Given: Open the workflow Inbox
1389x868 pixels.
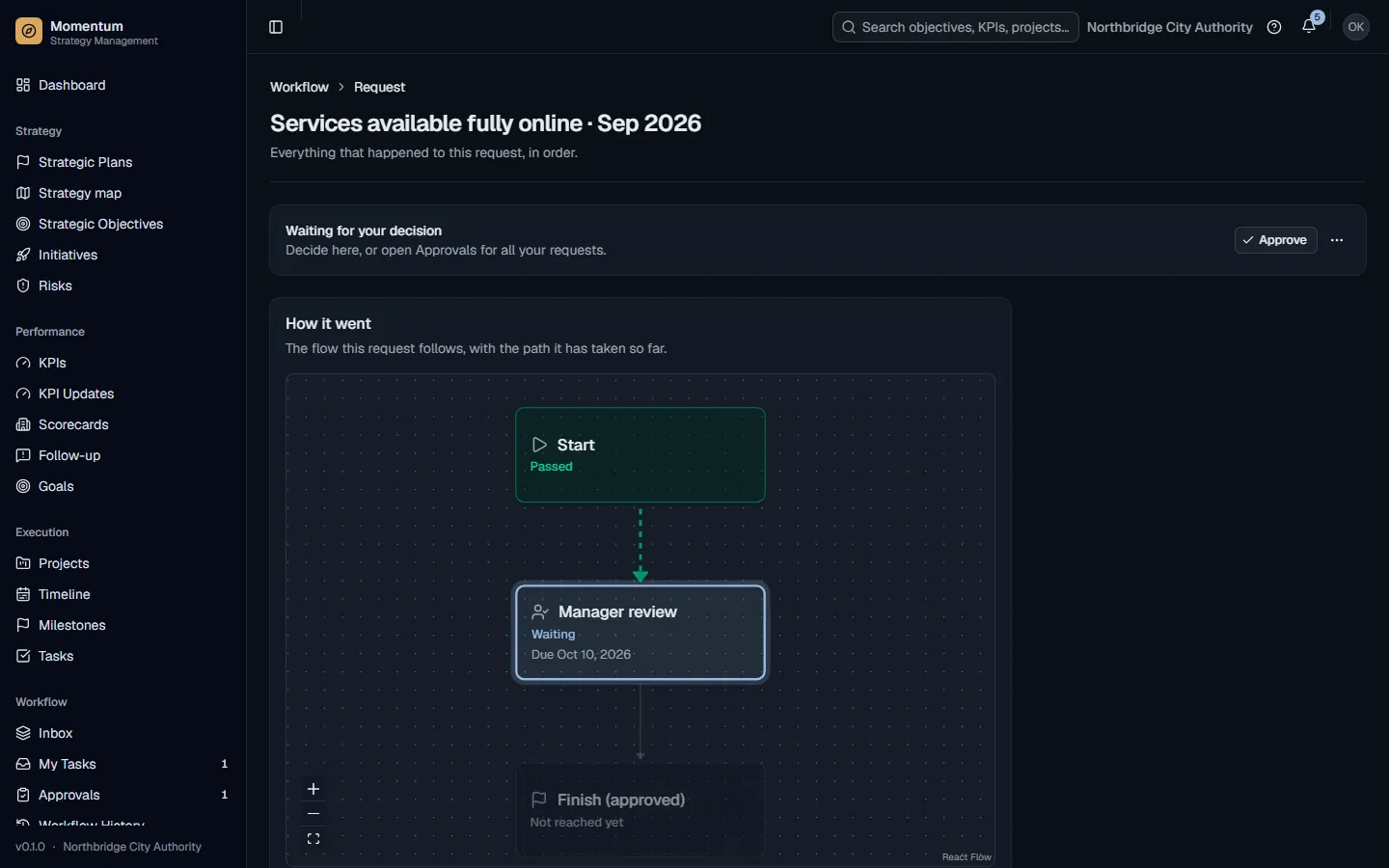Looking at the screenshot, I should click(x=123, y=733).
